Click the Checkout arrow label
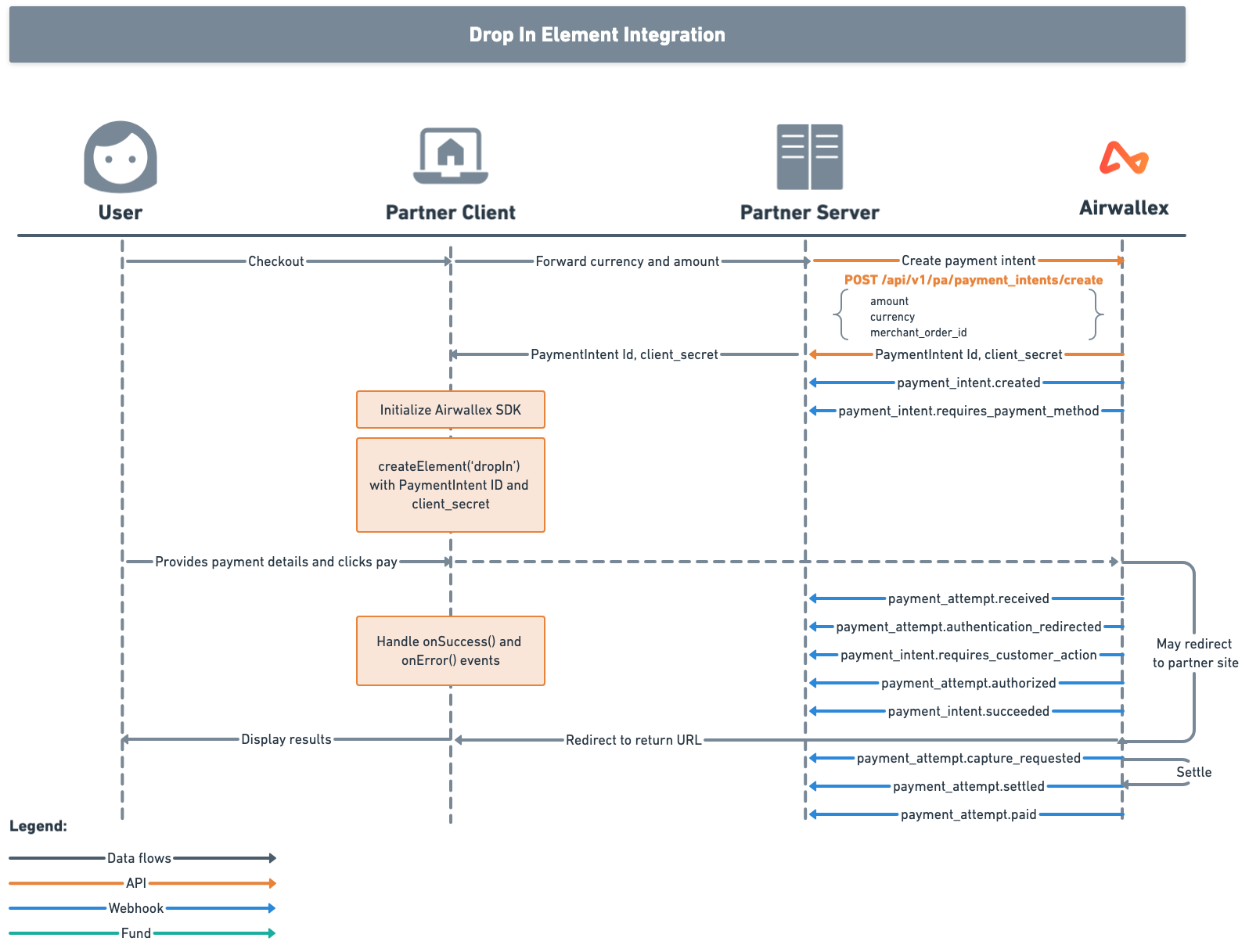 pos(275,261)
